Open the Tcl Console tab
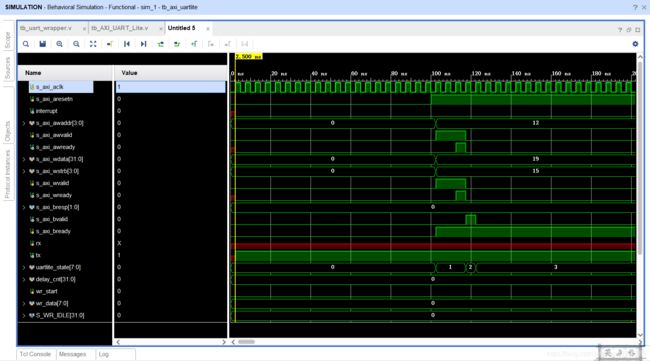 pyautogui.click(x=35, y=354)
